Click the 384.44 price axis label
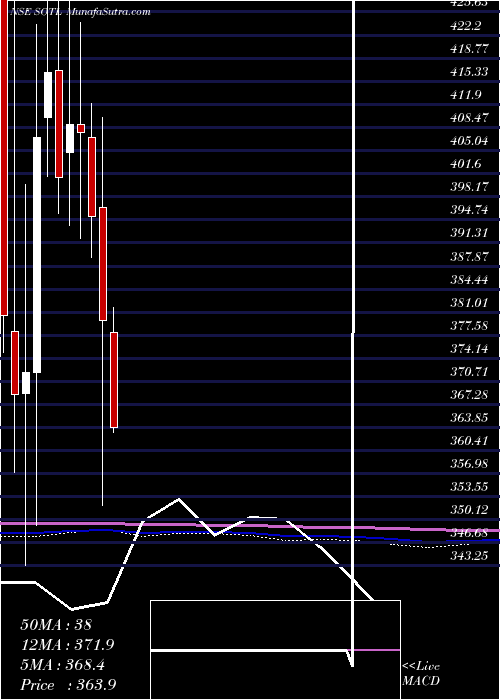This screenshot has width=500, height=700. [469, 280]
